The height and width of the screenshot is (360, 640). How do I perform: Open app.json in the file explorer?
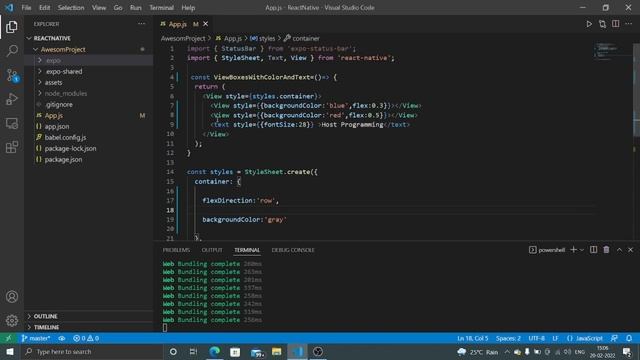click(57, 127)
